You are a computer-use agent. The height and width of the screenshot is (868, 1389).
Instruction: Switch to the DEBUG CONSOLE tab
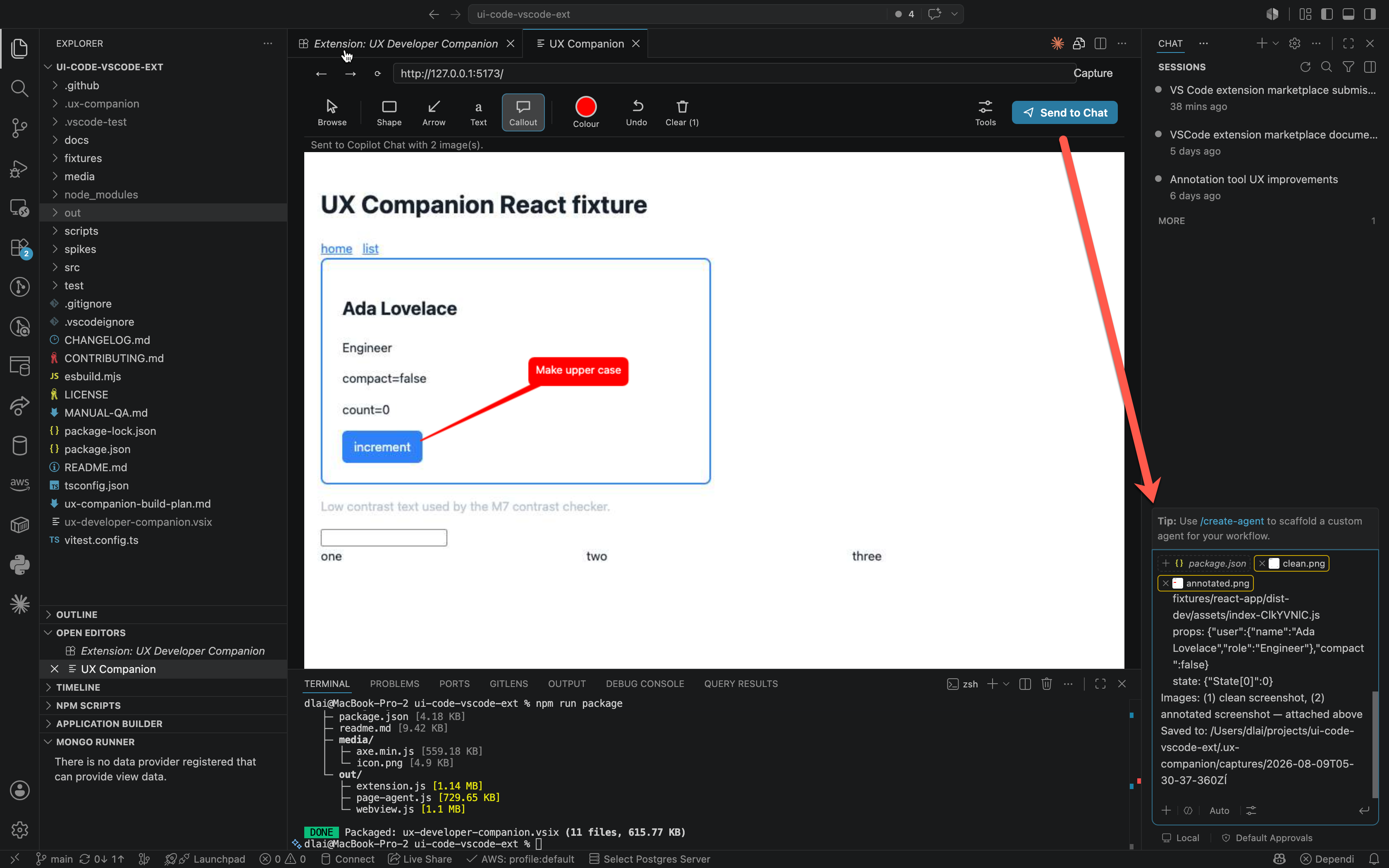[644, 684]
